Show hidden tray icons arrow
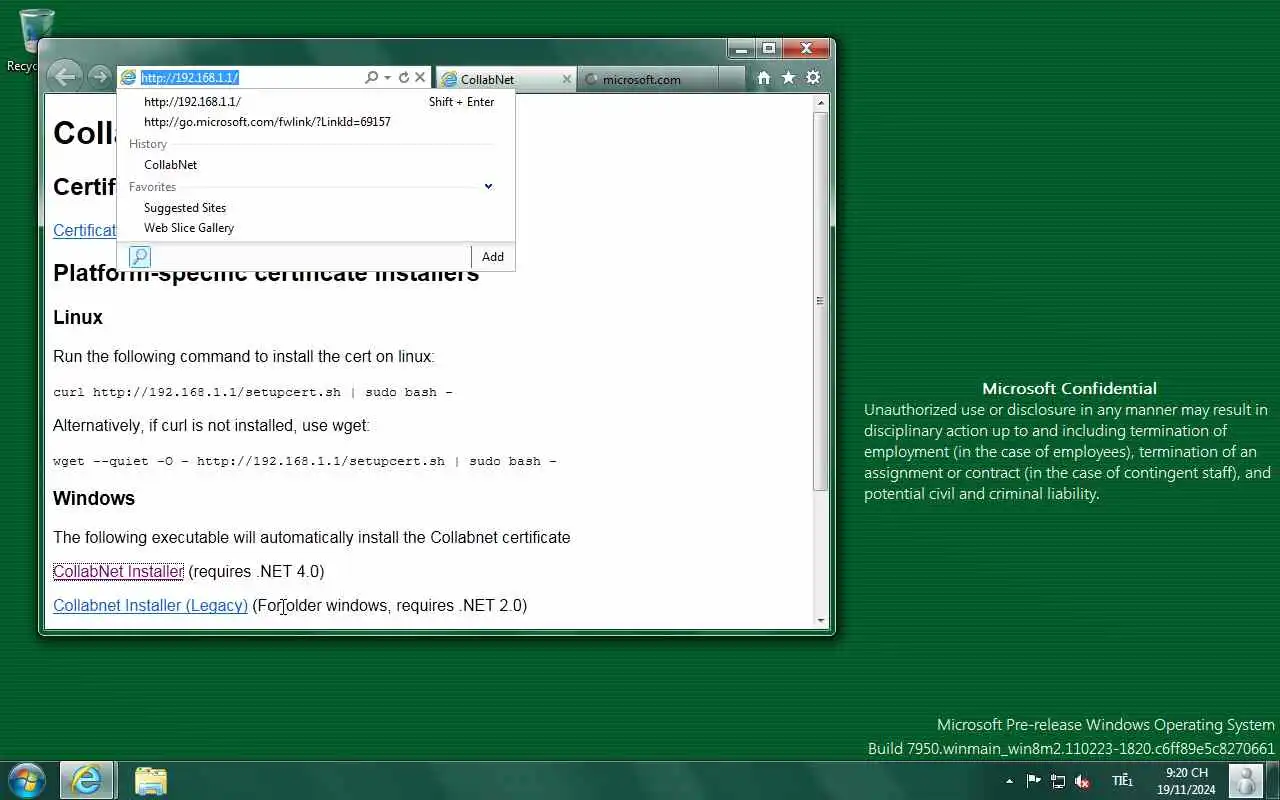This screenshot has width=1280, height=800. 1009,781
